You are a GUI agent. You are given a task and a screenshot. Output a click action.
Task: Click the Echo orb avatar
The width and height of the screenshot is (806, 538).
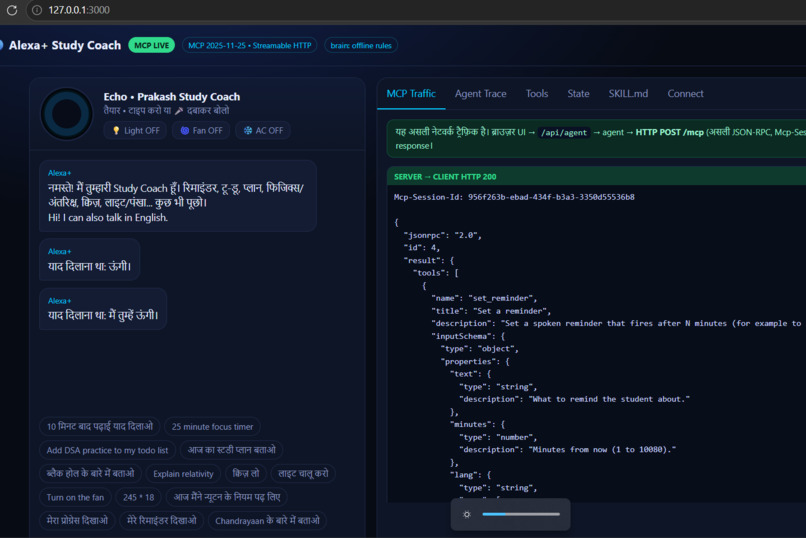point(67,114)
